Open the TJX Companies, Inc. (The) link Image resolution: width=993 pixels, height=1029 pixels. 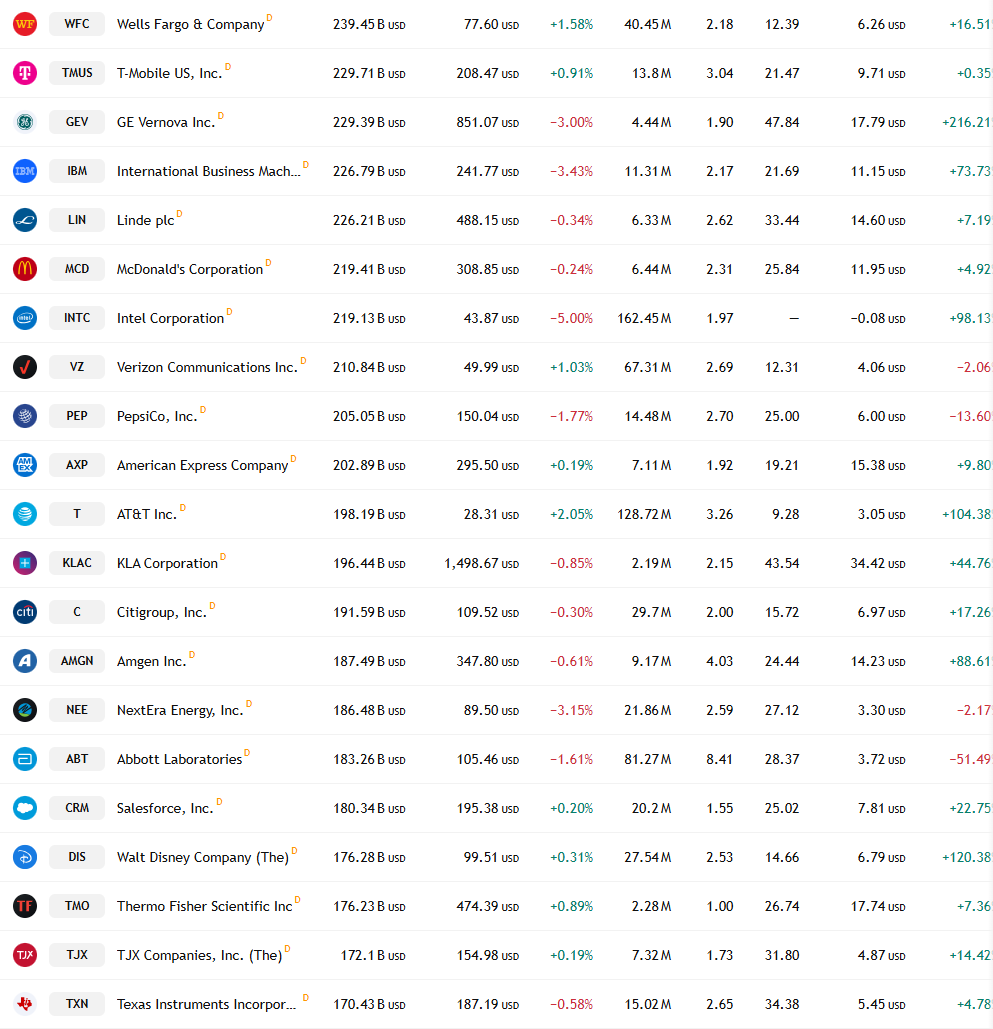point(200,956)
